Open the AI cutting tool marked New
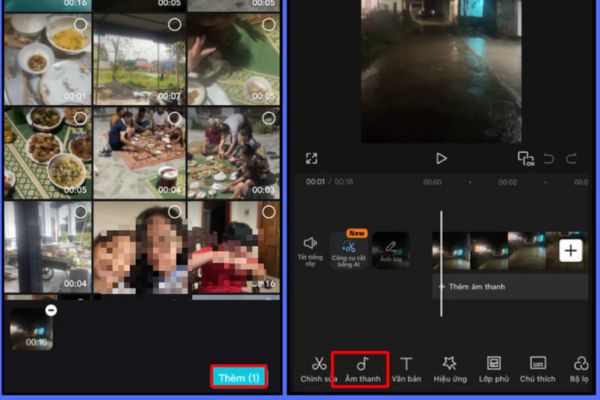The width and height of the screenshot is (600, 400). [349, 250]
